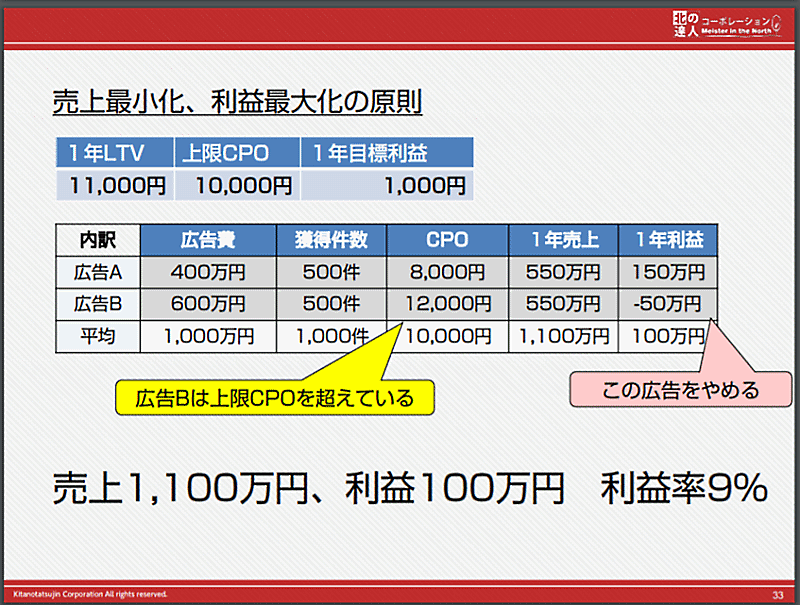This screenshot has height=605, width=800.
Task: Click the Kitanotatsujin Corporation copyright footer text
Action: [90, 595]
